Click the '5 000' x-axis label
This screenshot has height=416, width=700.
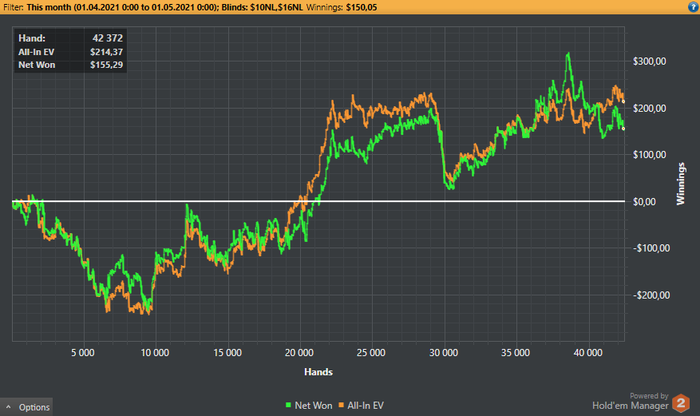[83, 353]
